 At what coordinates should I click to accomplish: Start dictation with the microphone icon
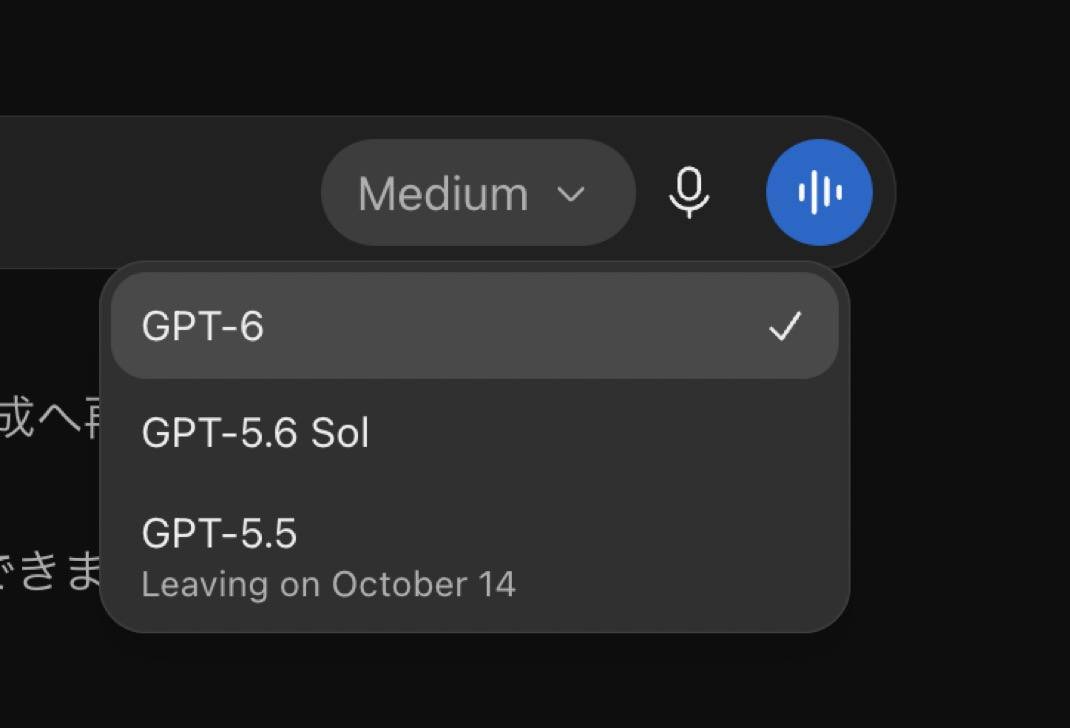click(x=689, y=192)
